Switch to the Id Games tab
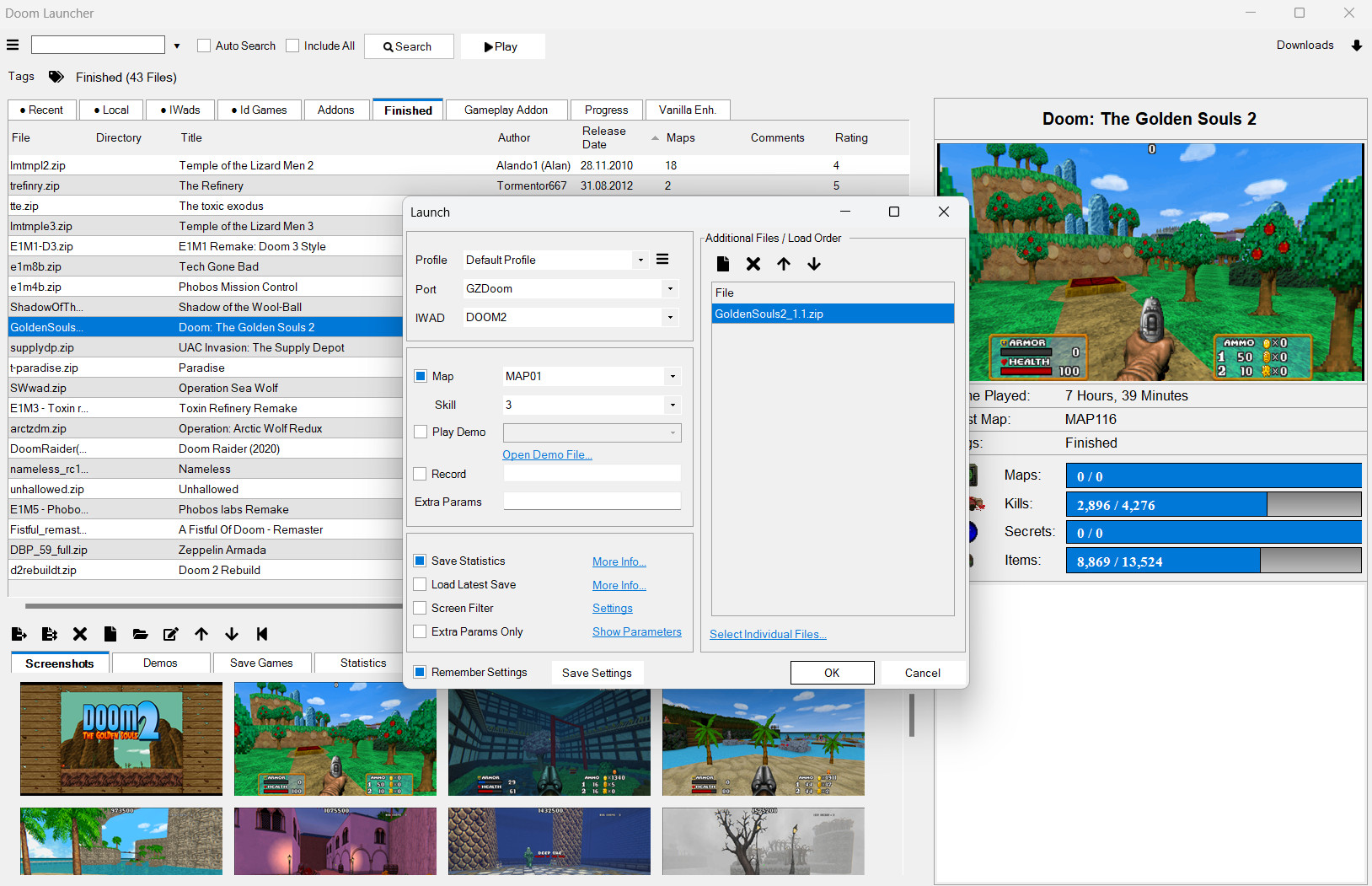Screen dimensions: 1372x886 coord(260,110)
